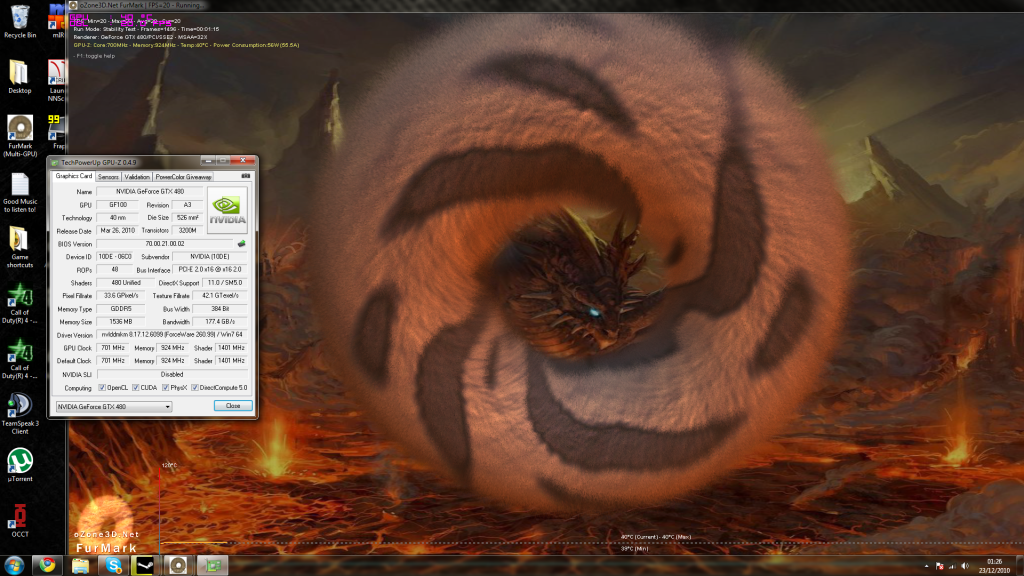The height and width of the screenshot is (576, 1024).
Task: Click the FurMark window title bar
Action: point(546,5)
